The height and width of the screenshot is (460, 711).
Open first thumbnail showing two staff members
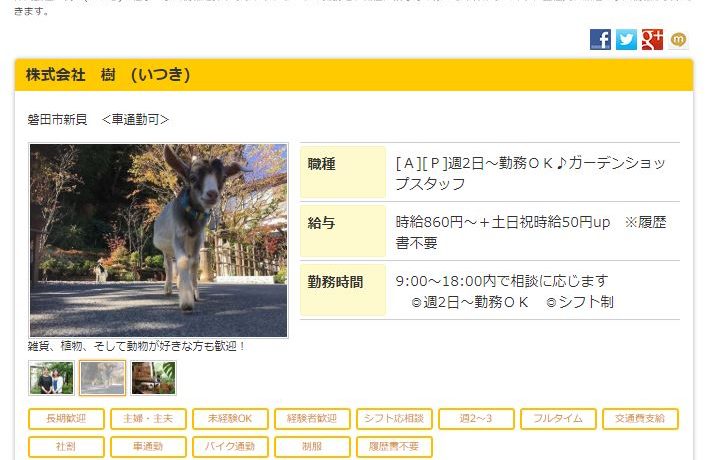51,378
